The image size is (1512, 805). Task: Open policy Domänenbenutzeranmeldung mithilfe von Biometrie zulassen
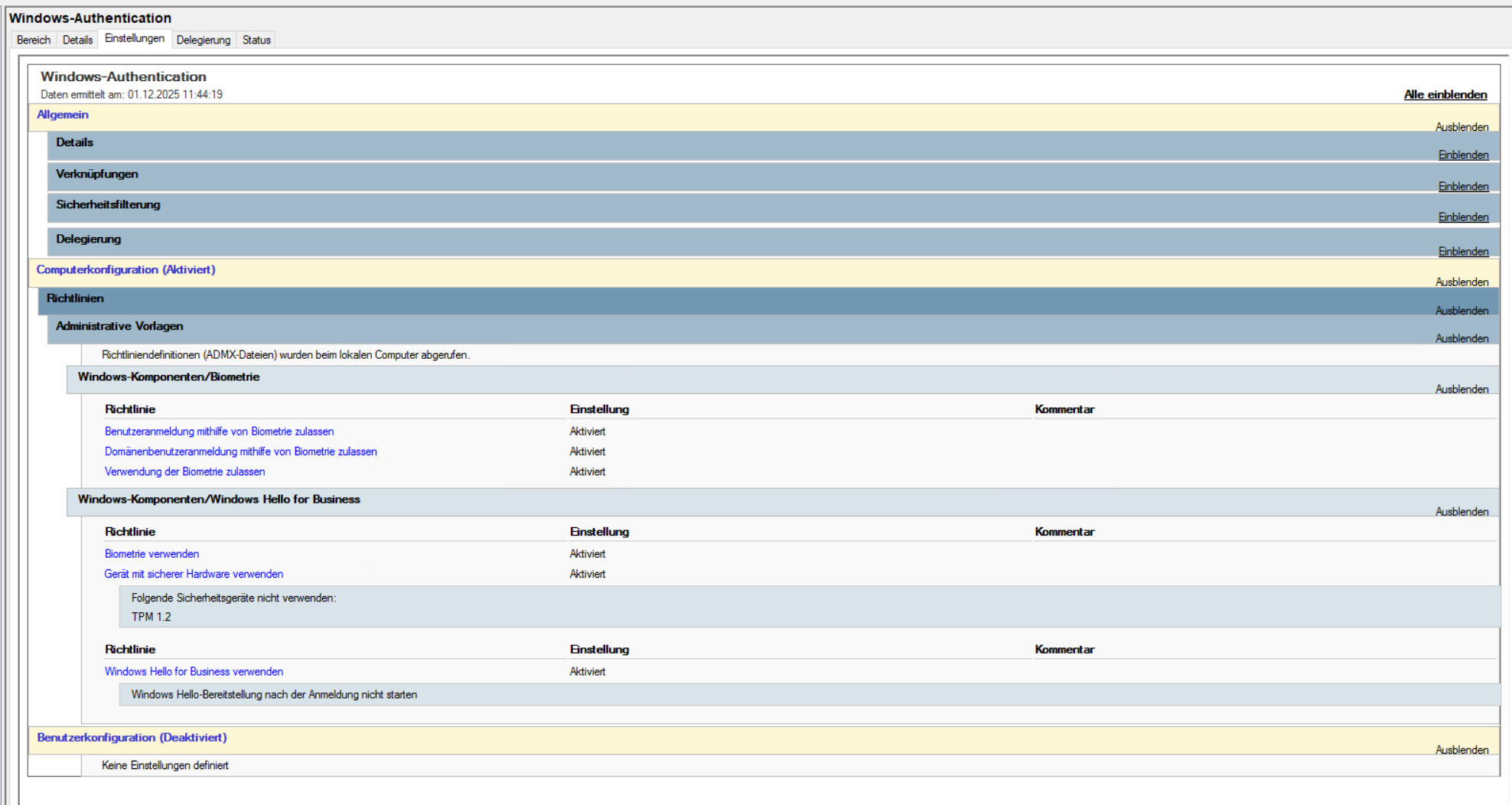click(240, 451)
